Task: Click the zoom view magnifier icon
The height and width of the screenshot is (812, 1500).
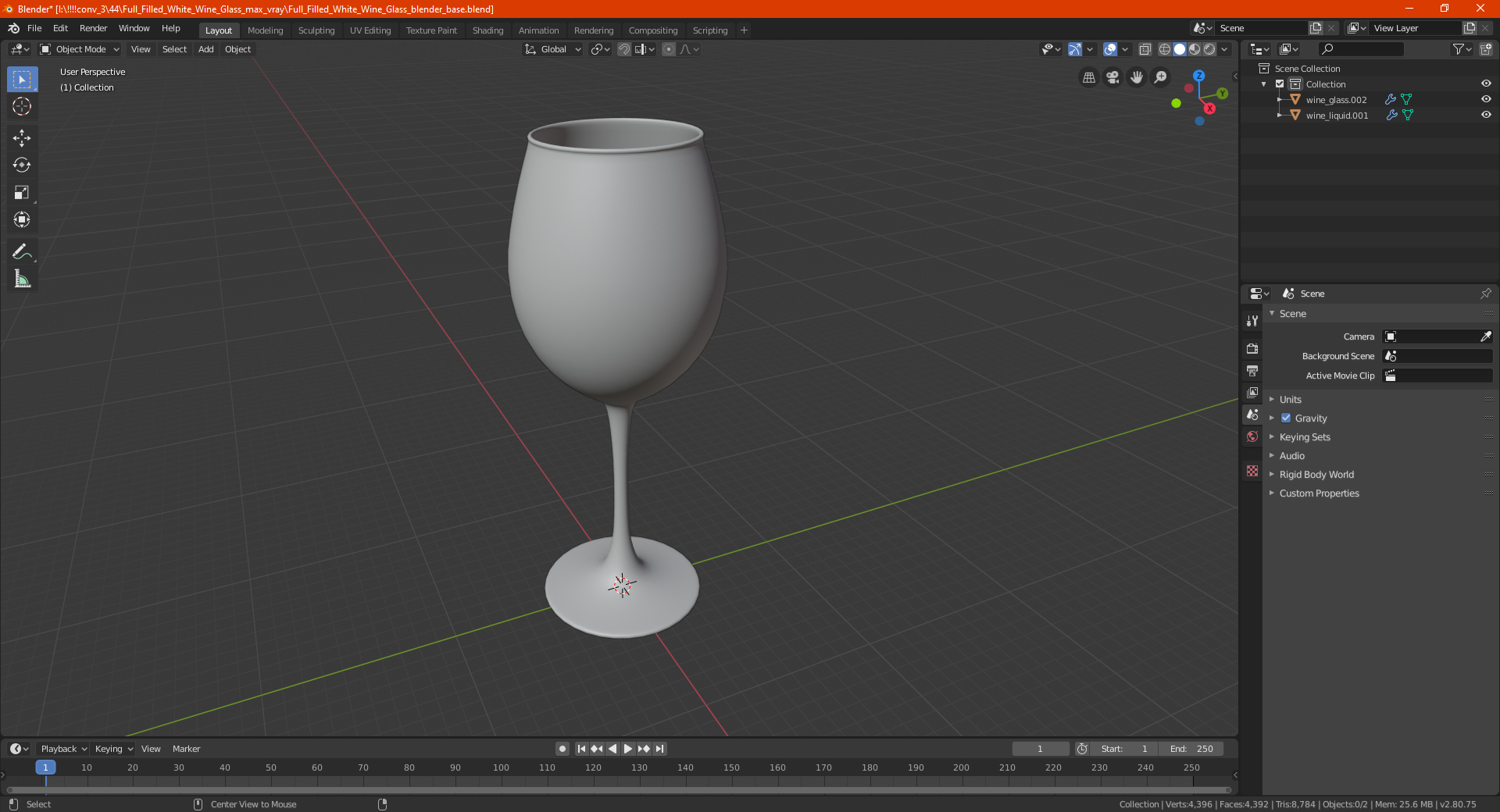Action: (x=1161, y=77)
